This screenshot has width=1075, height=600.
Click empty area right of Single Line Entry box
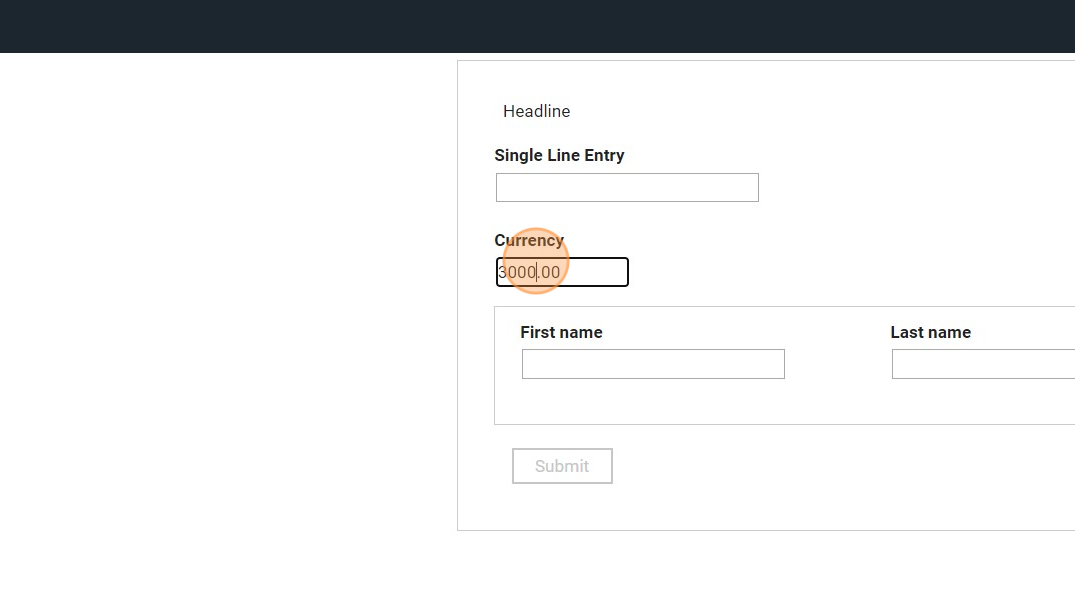(x=900, y=188)
